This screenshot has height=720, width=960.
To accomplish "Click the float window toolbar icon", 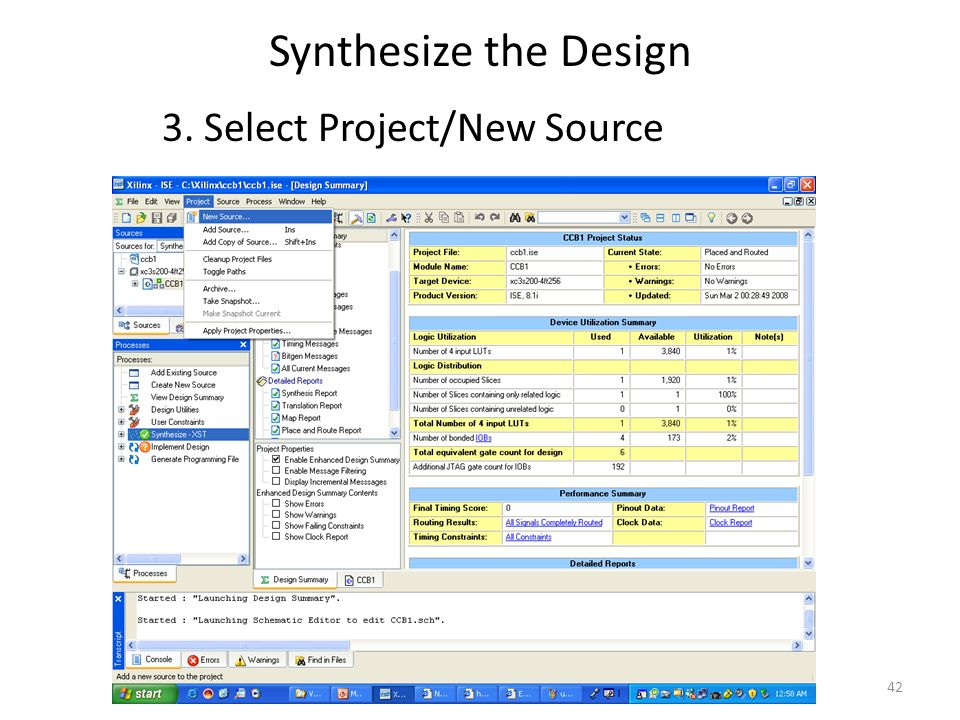I will tap(691, 218).
